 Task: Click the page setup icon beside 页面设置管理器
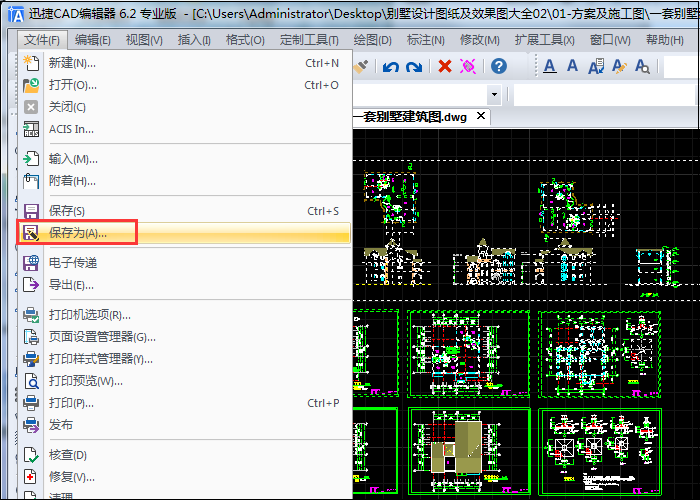(x=31, y=337)
